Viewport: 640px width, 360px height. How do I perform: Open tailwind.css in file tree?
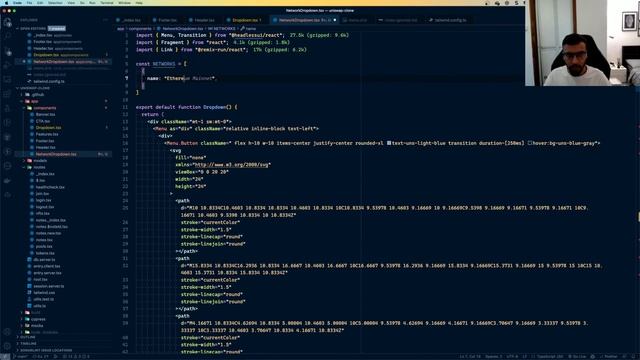tap(44, 292)
